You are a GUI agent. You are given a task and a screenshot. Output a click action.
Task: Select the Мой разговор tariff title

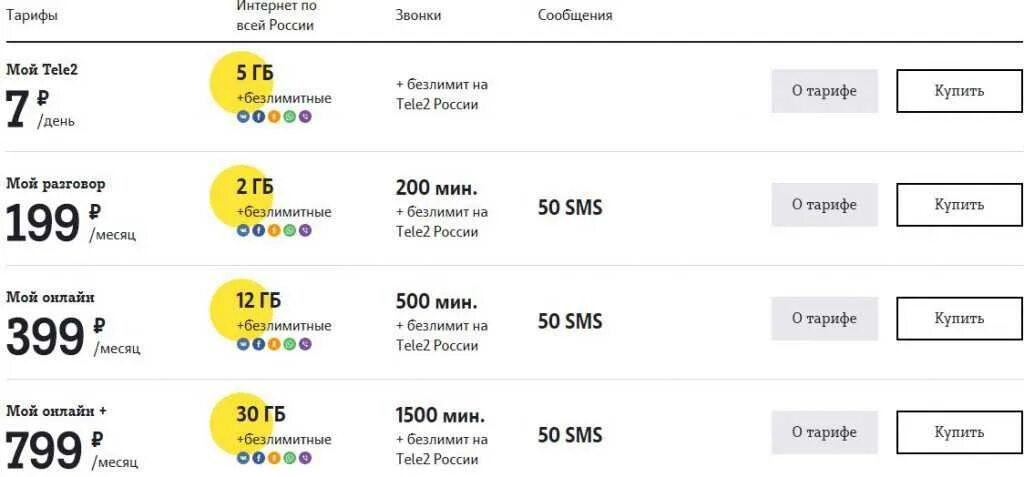point(56,185)
